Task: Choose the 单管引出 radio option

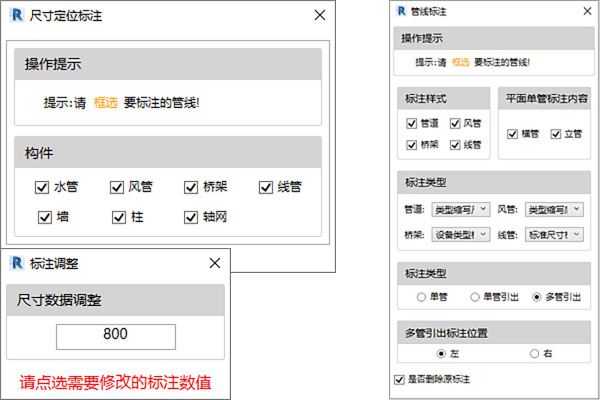Action: pos(475,297)
